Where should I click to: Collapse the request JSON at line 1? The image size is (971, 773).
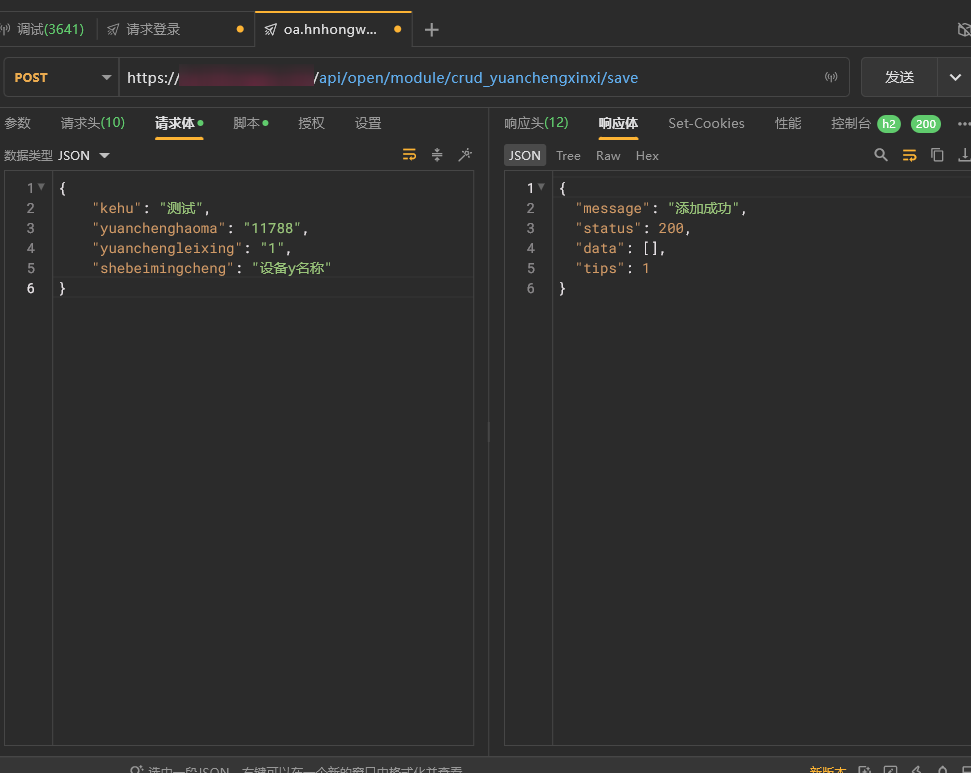pyautogui.click(x=41, y=187)
